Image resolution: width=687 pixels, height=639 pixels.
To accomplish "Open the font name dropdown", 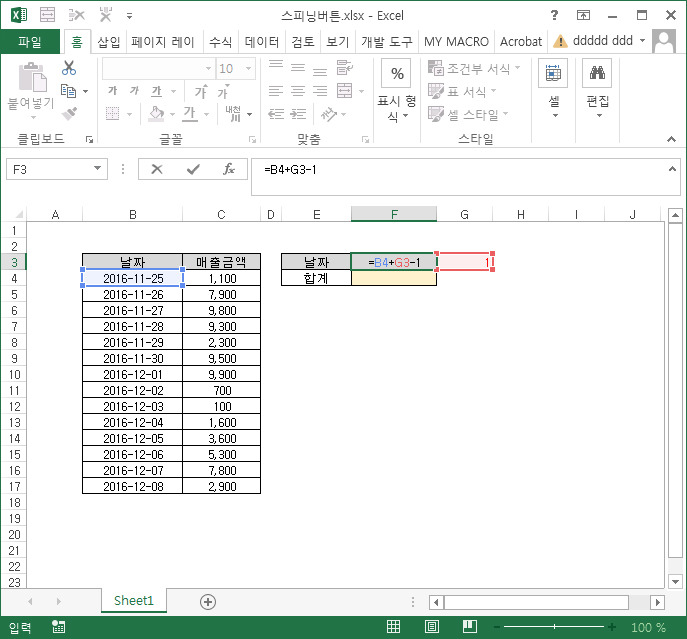I will [x=209, y=68].
